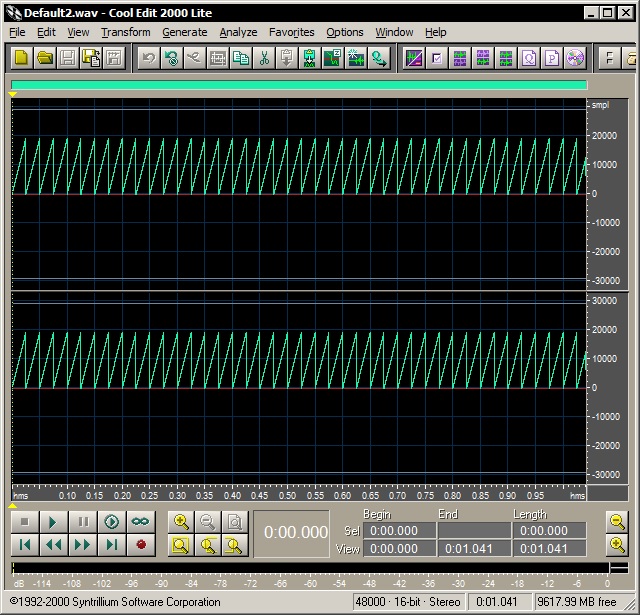Click the Open file folder icon
The width and height of the screenshot is (640, 615).
click(x=45, y=58)
